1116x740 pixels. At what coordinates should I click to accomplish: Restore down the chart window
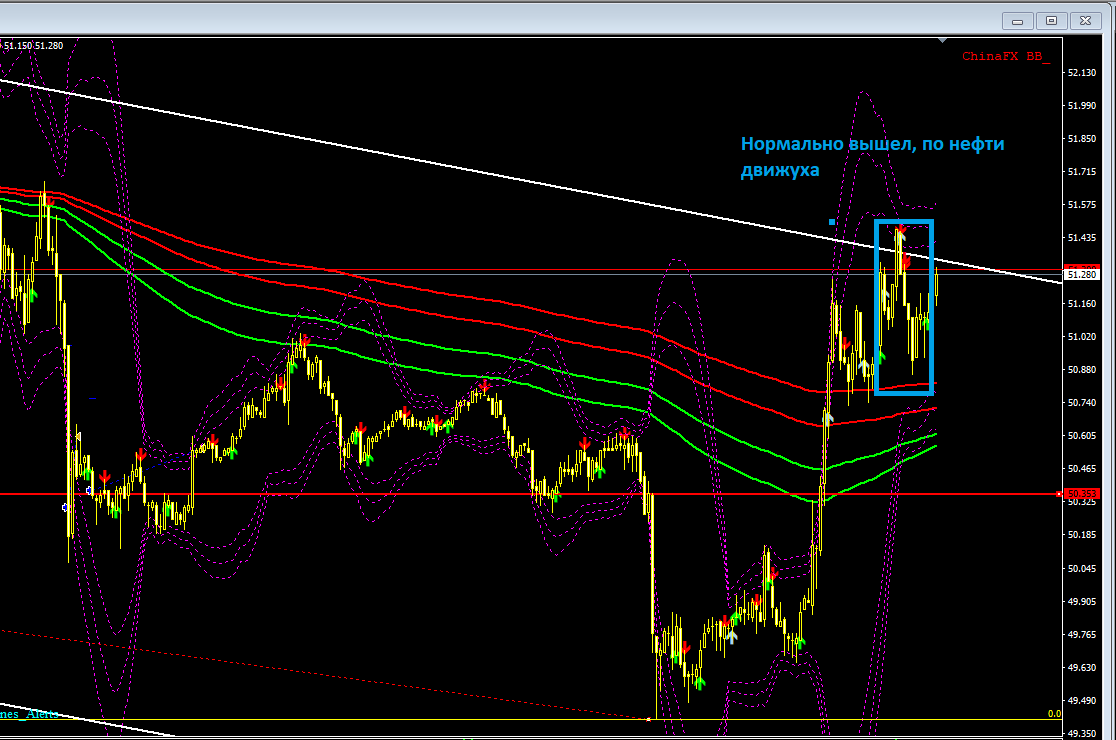(x=1051, y=21)
